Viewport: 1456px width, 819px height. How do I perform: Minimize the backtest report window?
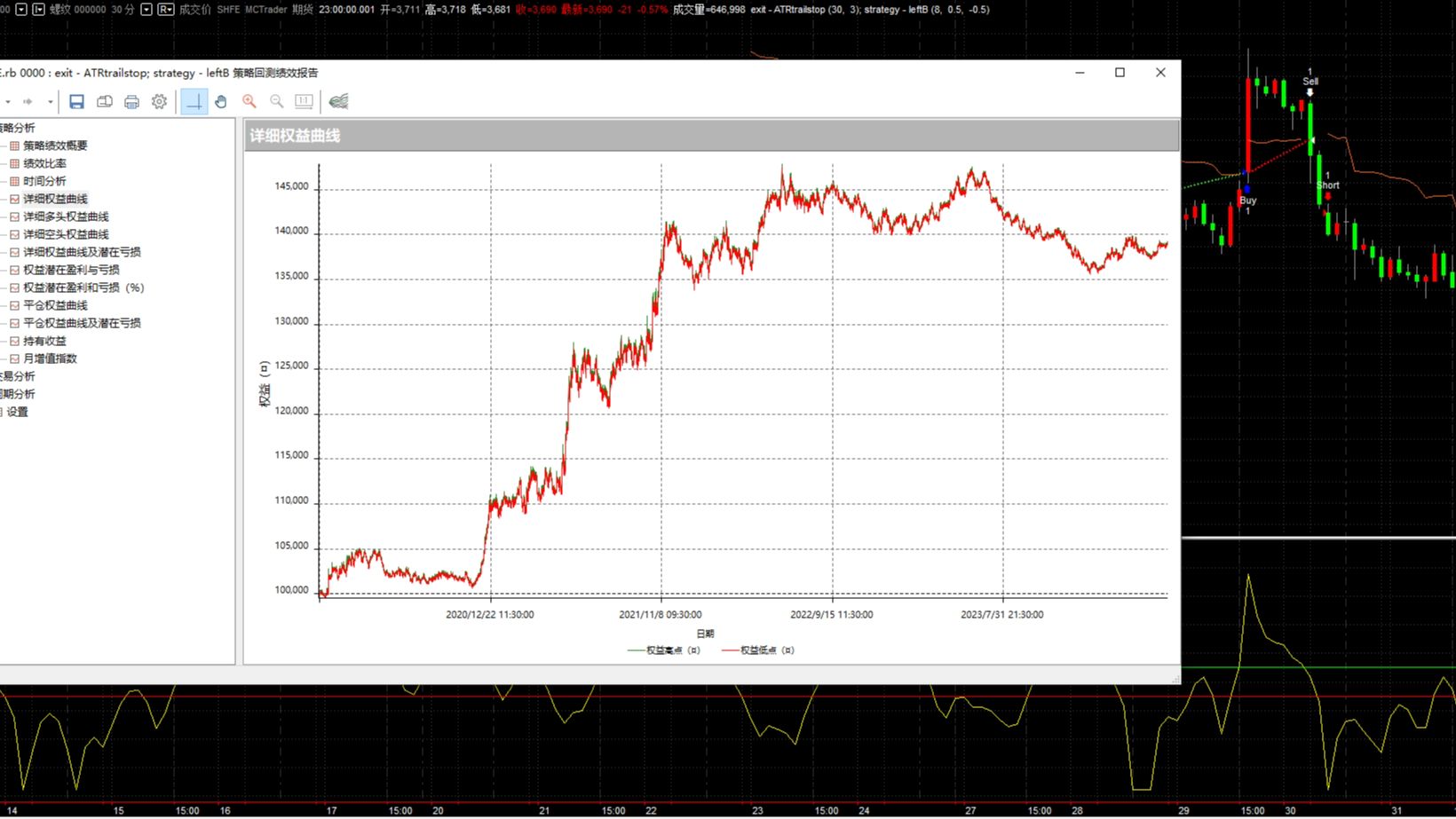coord(1080,73)
